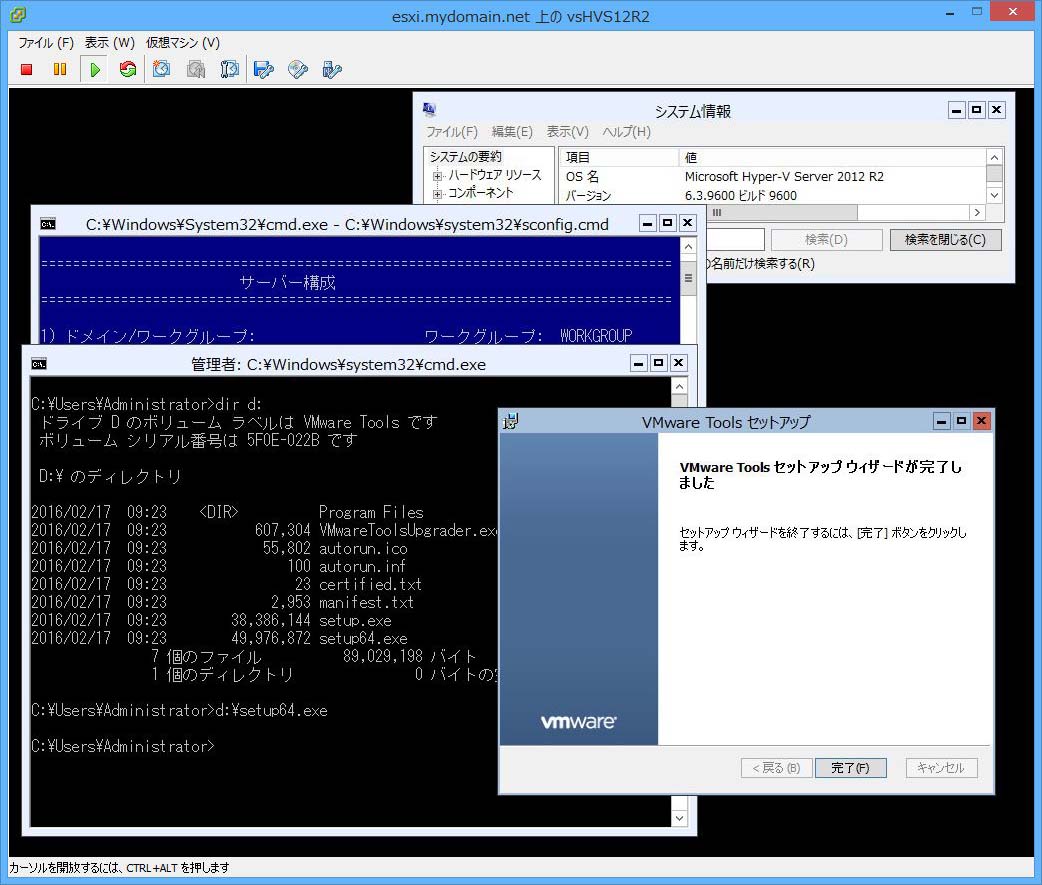Image resolution: width=1042 pixels, height=885 pixels.
Task: Click the green Power On toolbar icon
Action: click(x=94, y=69)
